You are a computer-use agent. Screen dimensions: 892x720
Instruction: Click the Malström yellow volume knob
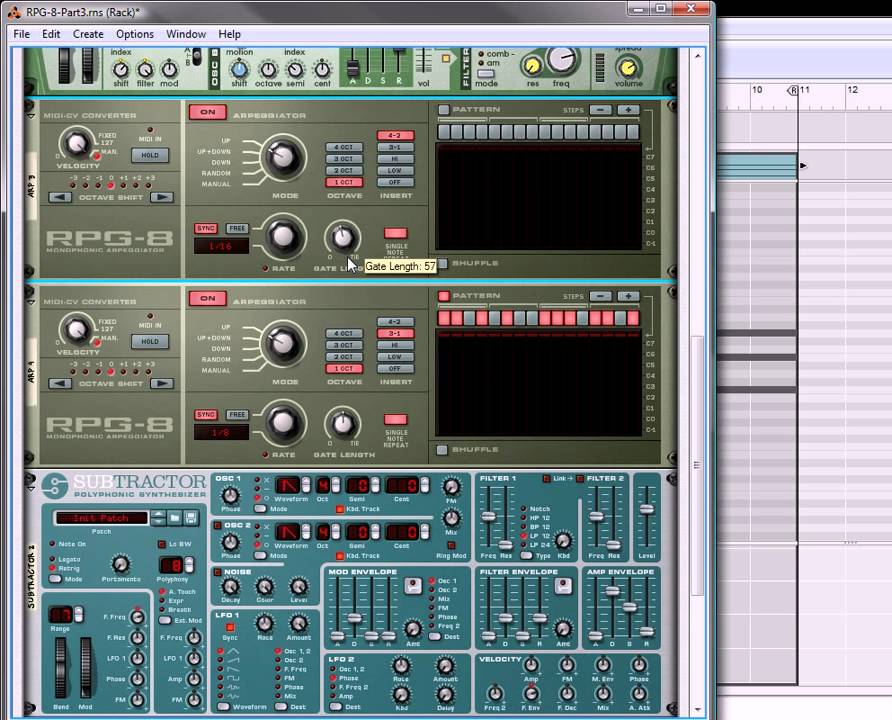[627, 68]
